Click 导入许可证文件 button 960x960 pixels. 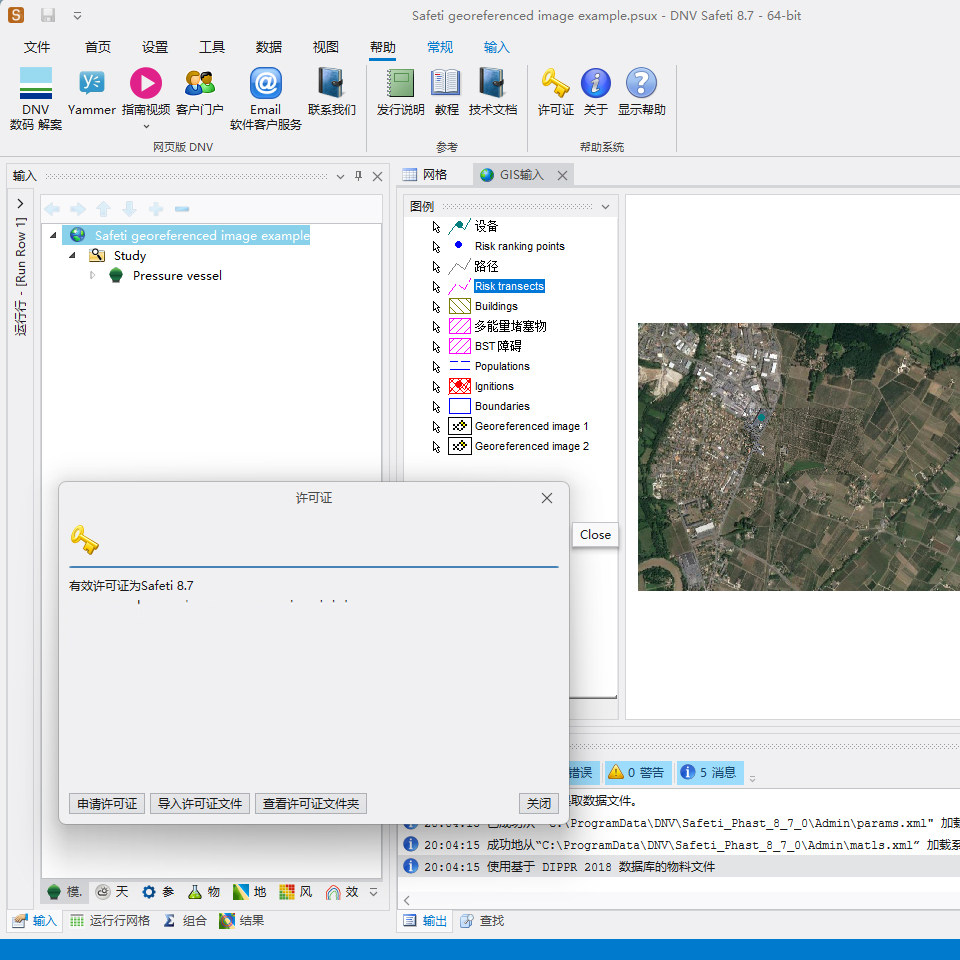[200, 803]
